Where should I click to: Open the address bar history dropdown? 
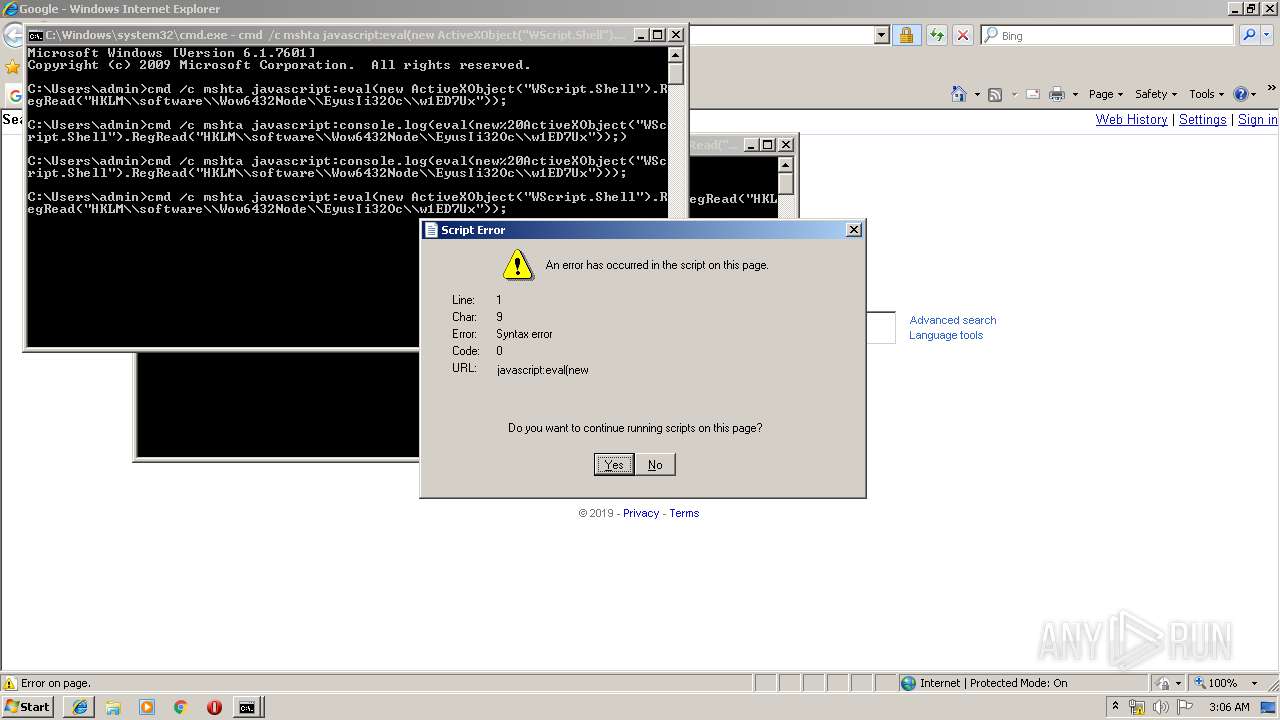[881, 35]
